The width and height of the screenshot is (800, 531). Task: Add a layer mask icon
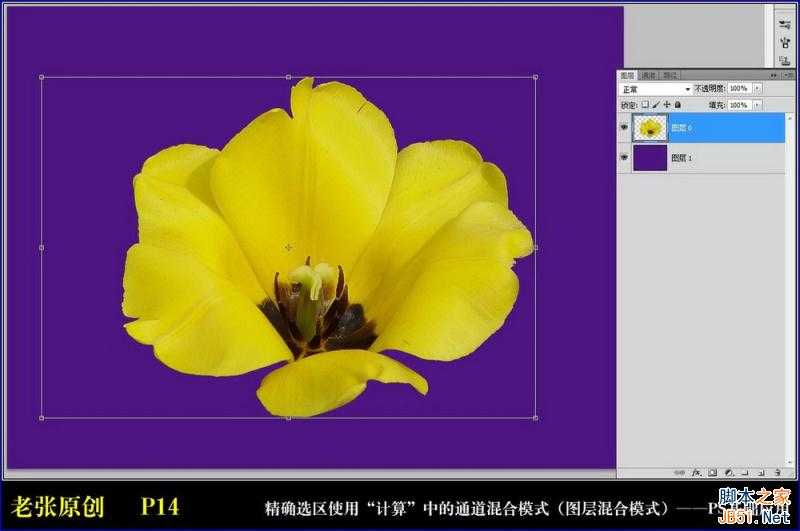(x=712, y=472)
